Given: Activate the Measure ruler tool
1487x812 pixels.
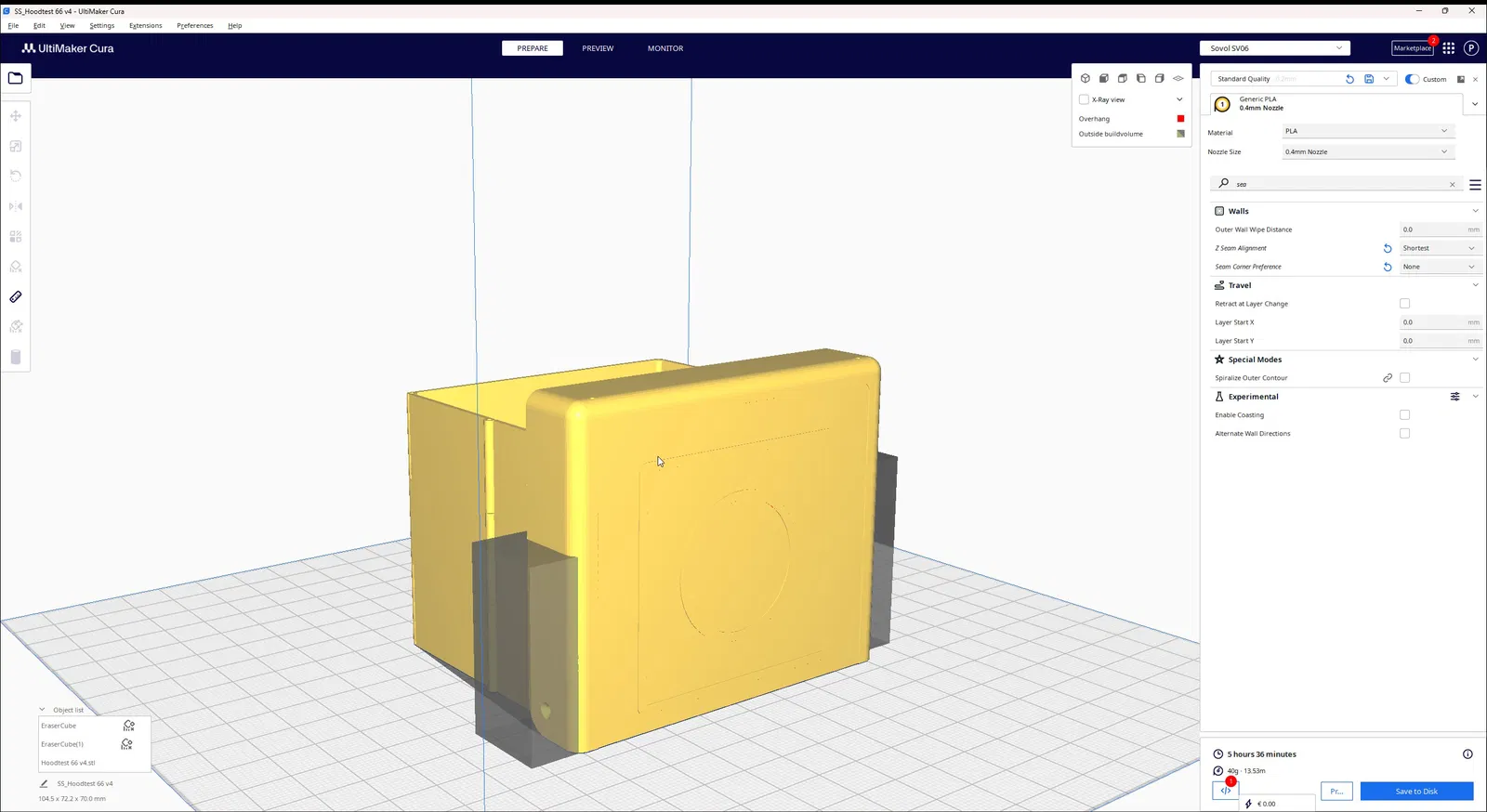Looking at the screenshot, I should [16, 297].
